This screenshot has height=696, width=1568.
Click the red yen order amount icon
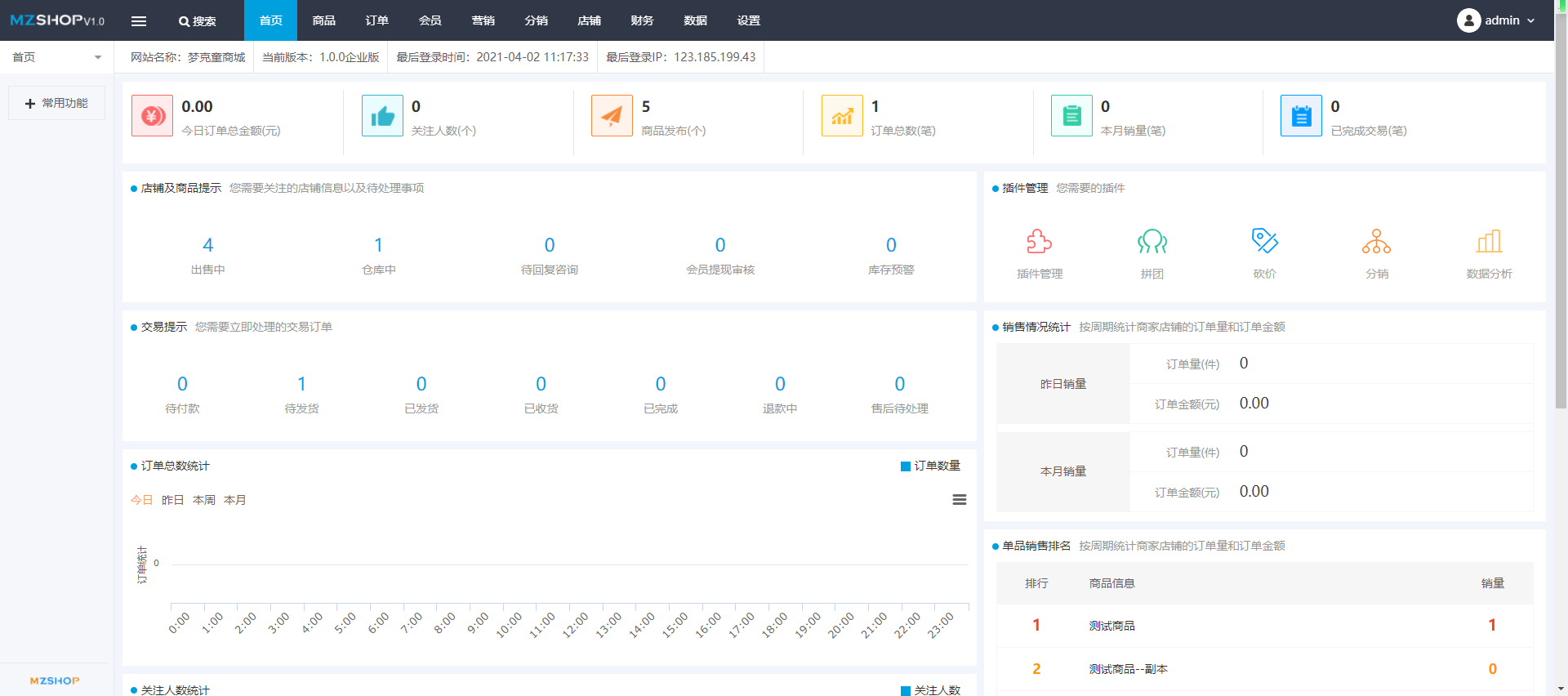click(x=153, y=115)
